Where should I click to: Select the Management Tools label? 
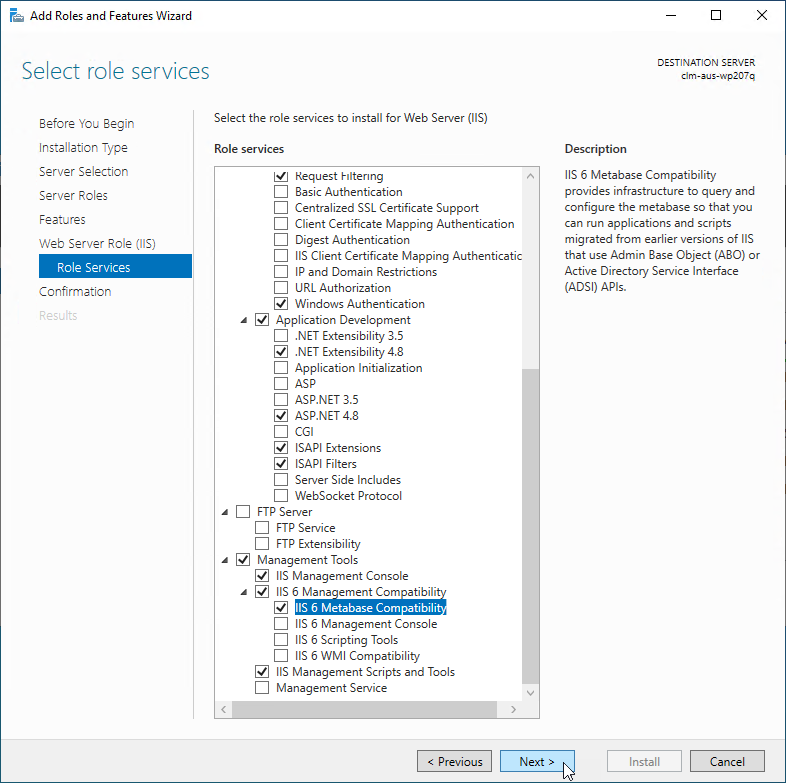tap(307, 560)
